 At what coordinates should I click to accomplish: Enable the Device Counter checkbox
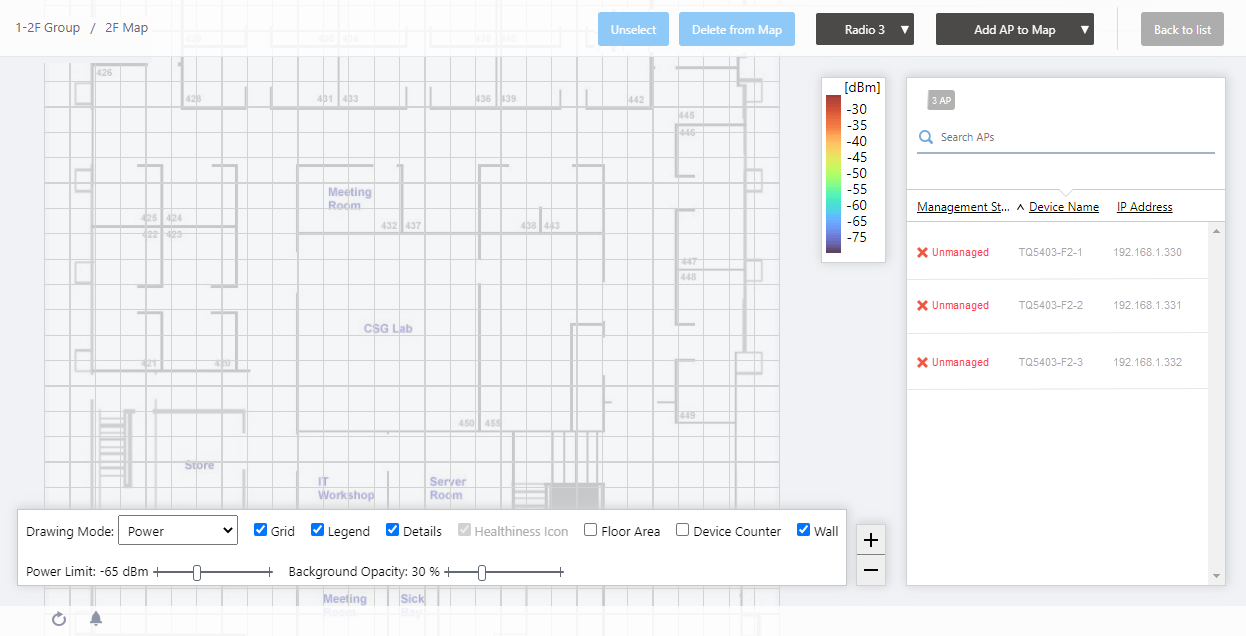(682, 531)
